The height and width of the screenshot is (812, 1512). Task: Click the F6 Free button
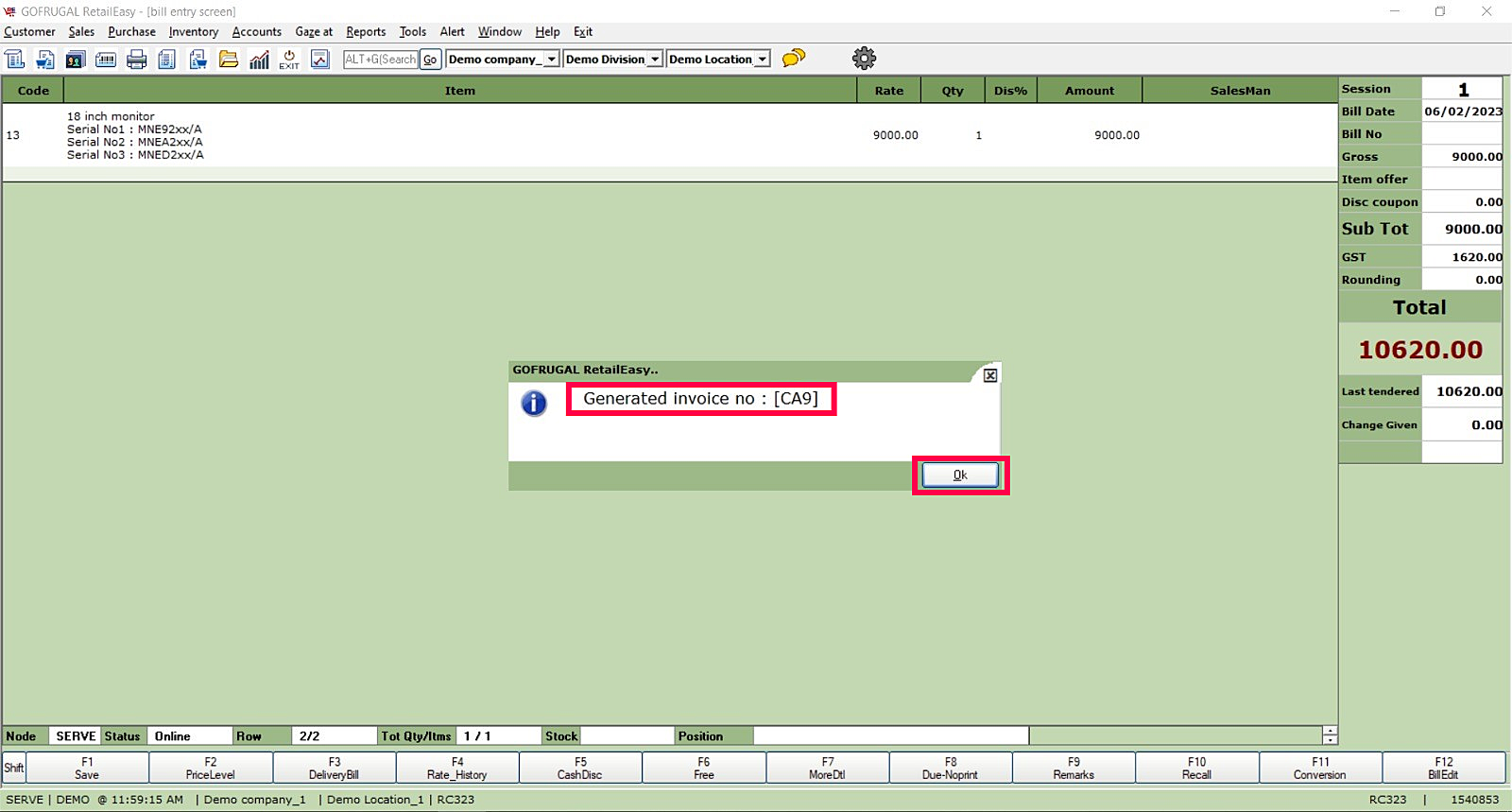(x=704, y=768)
